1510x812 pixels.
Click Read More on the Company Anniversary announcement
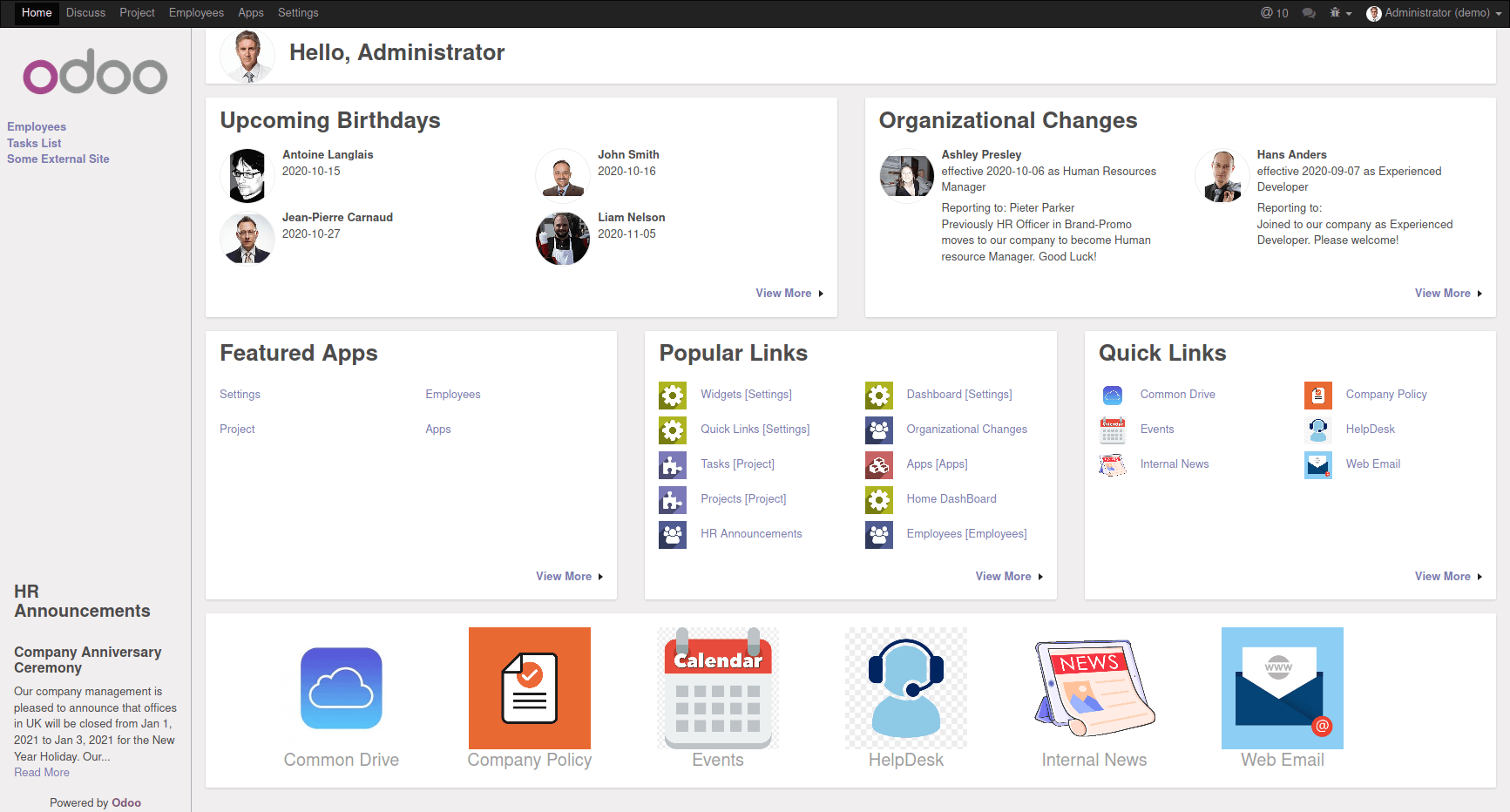(x=41, y=772)
